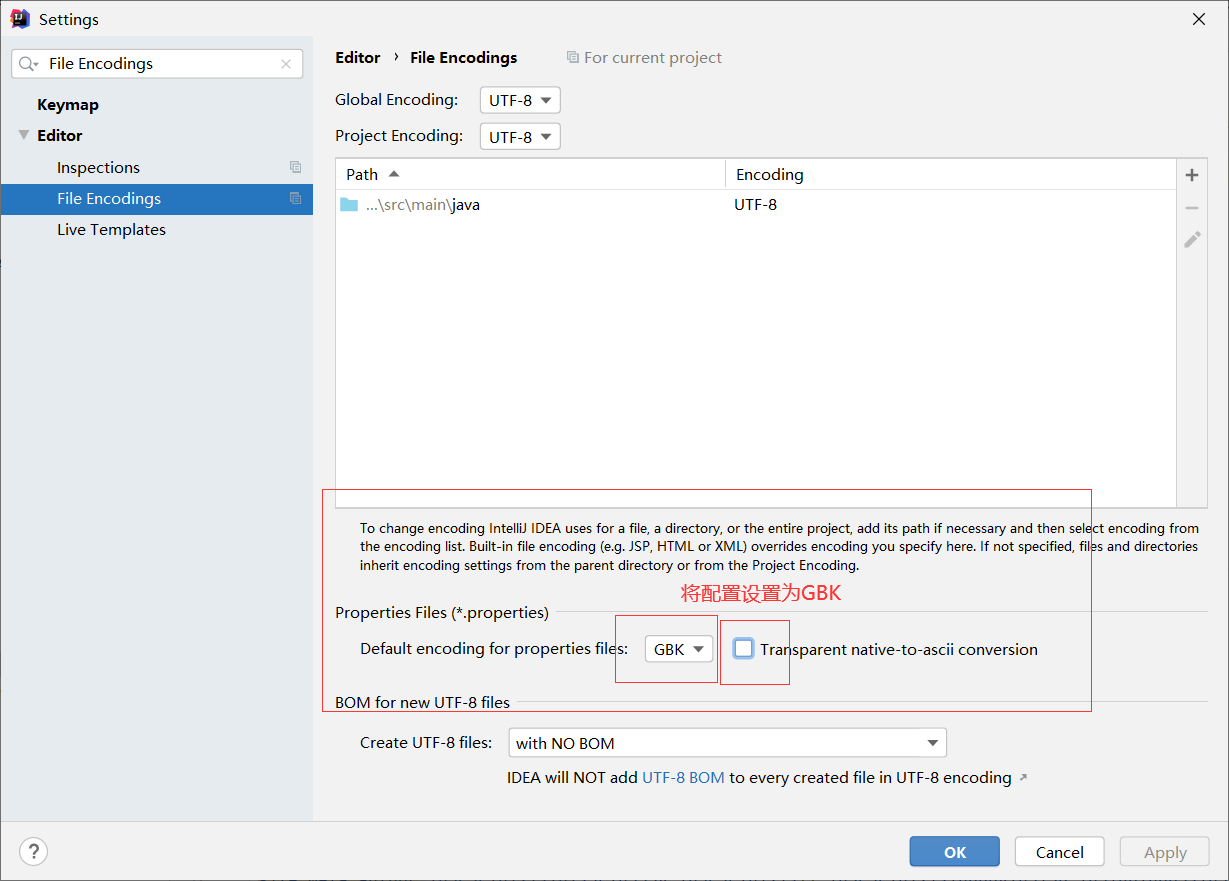Edit encoding with the pencil icon

click(x=1191, y=239)
